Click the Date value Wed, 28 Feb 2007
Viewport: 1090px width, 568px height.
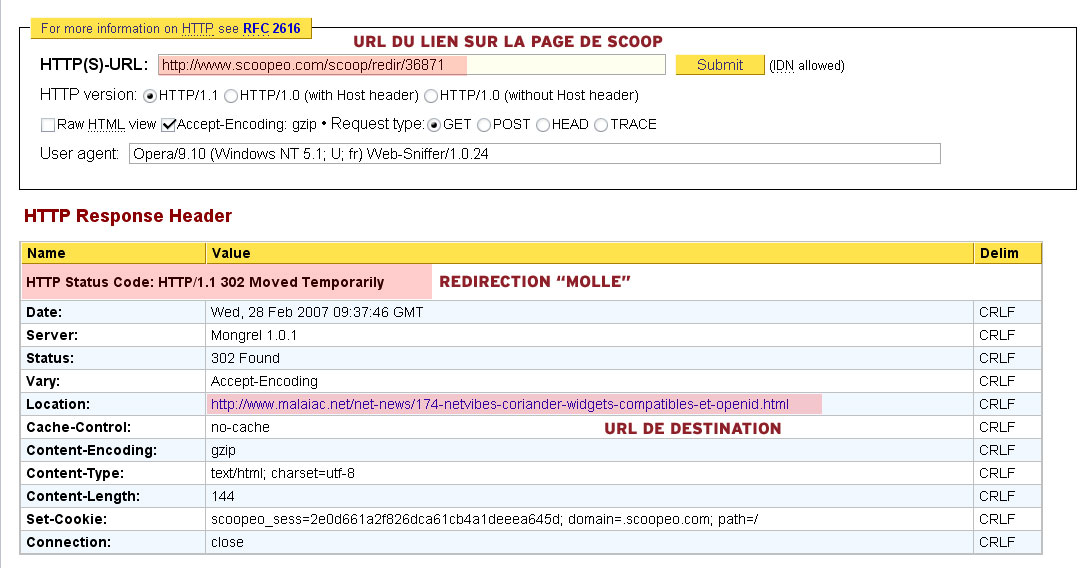point(317,313)
